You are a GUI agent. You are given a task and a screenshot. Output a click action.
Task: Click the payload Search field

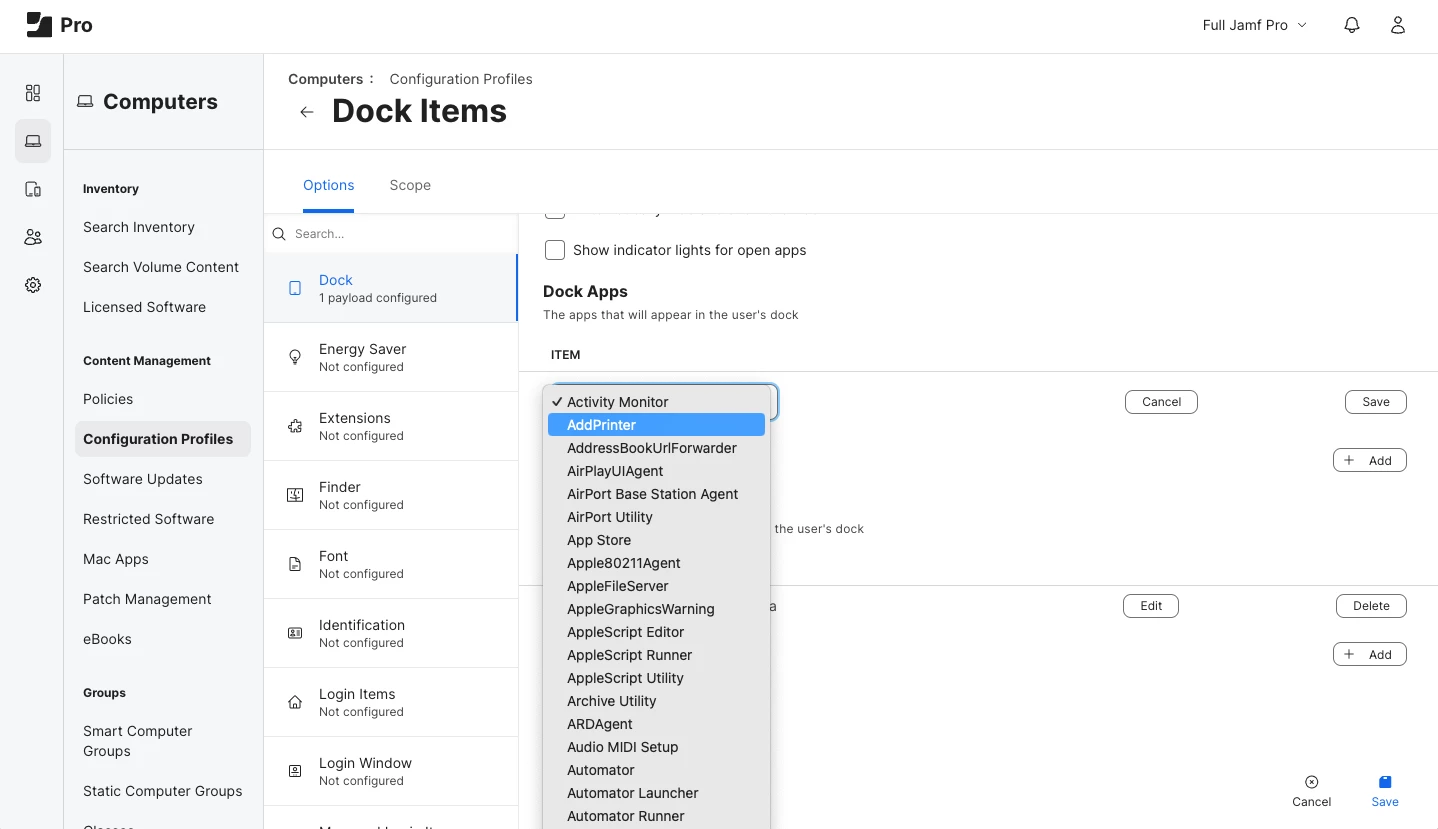[391, 234]
